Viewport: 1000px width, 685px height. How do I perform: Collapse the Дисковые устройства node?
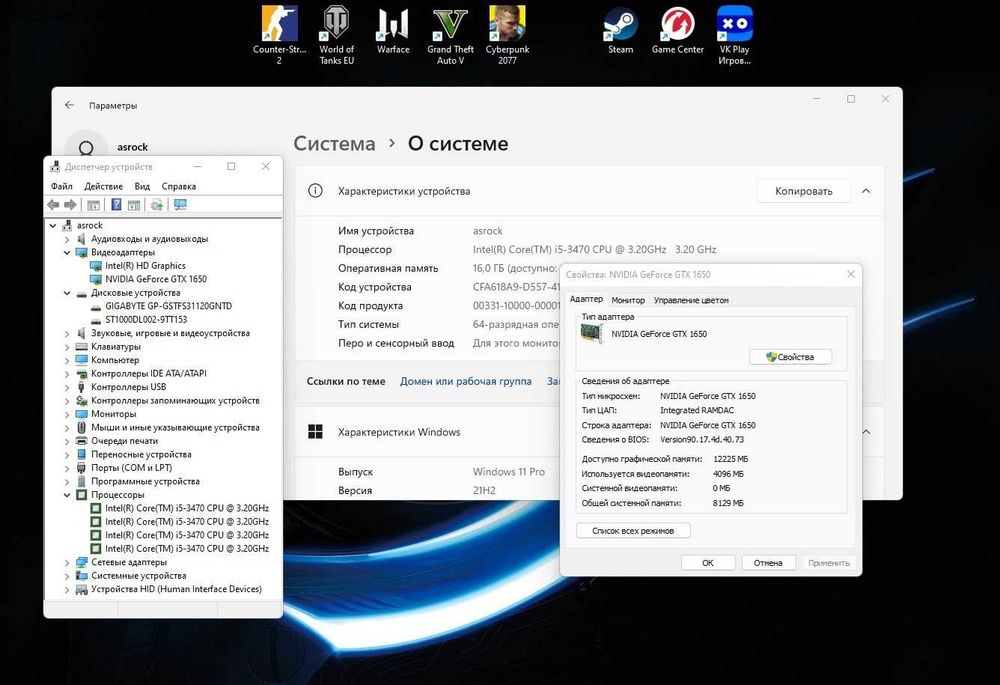click(67, 293)
